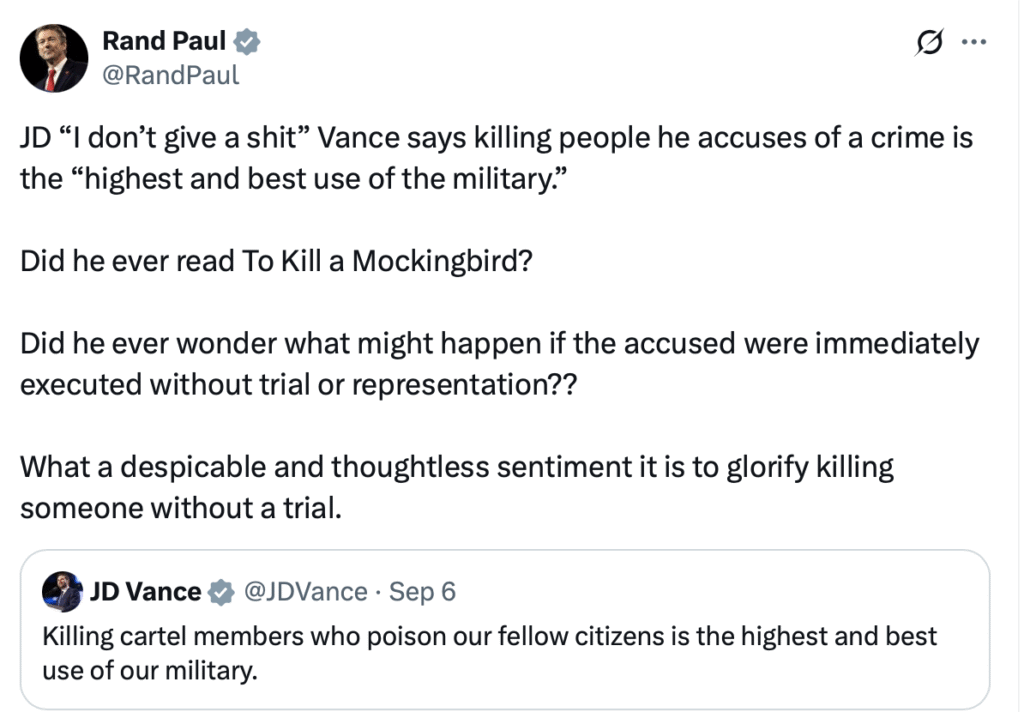Click Rand Paul's verified badge
1024x712 pixels.
247,41
